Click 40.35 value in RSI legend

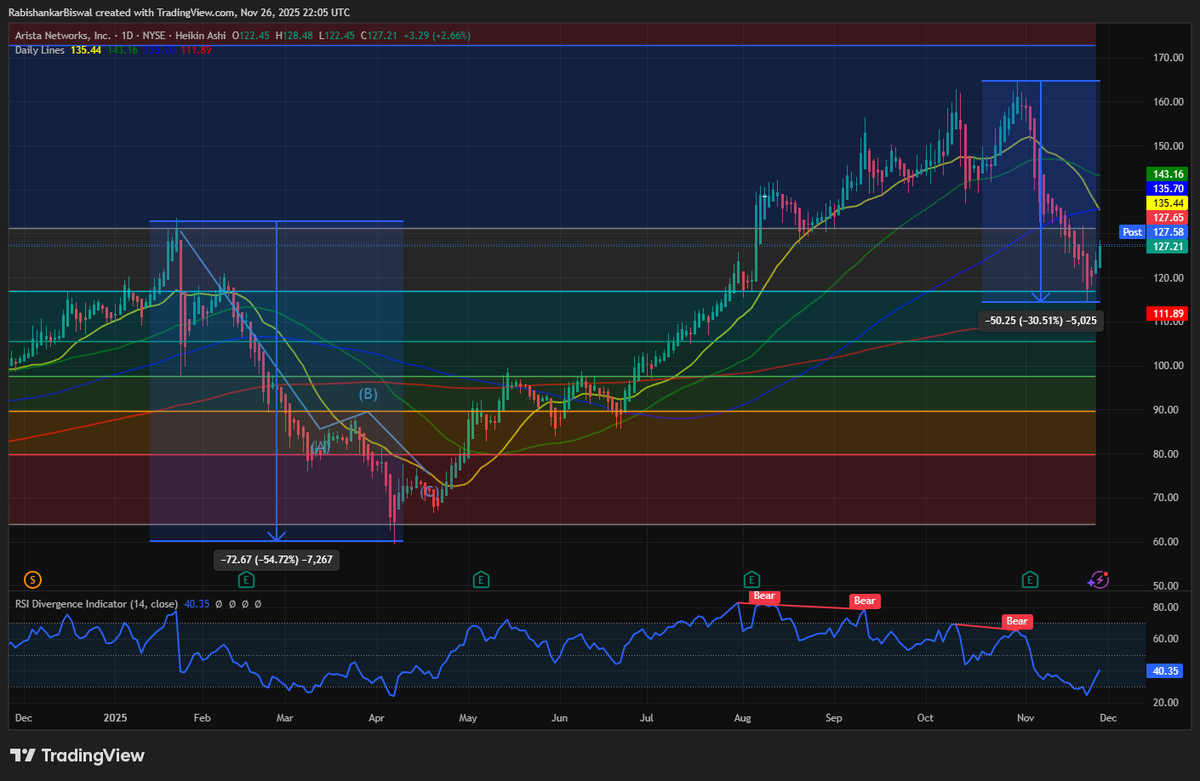[197, 603]
